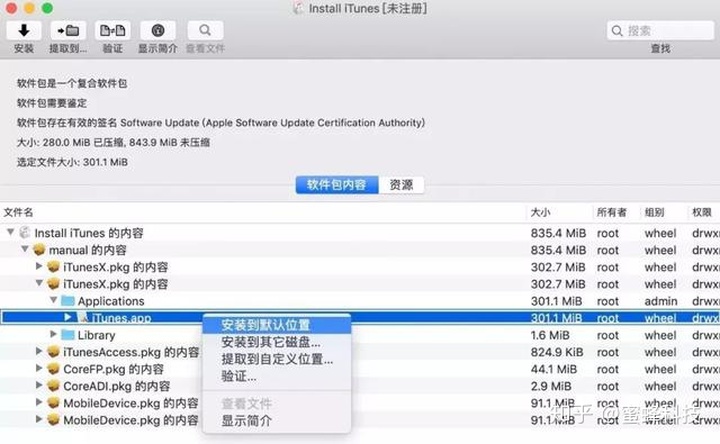720x444 pixels.
Task: Collapse the expanded iTunesX.pkg 的内容 row
Action: coord(39,283)
